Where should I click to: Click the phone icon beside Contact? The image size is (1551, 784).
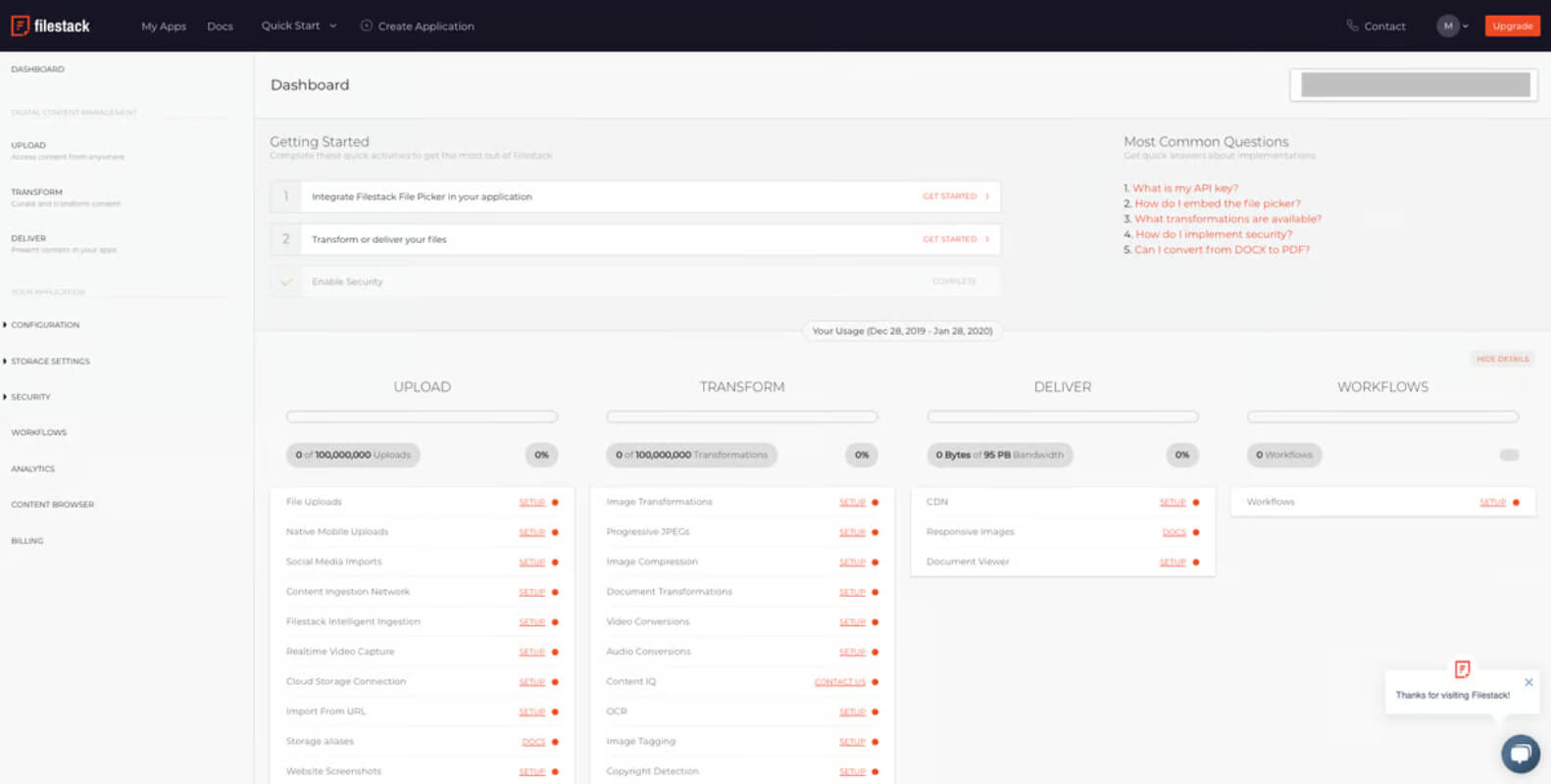(1352, 25)
